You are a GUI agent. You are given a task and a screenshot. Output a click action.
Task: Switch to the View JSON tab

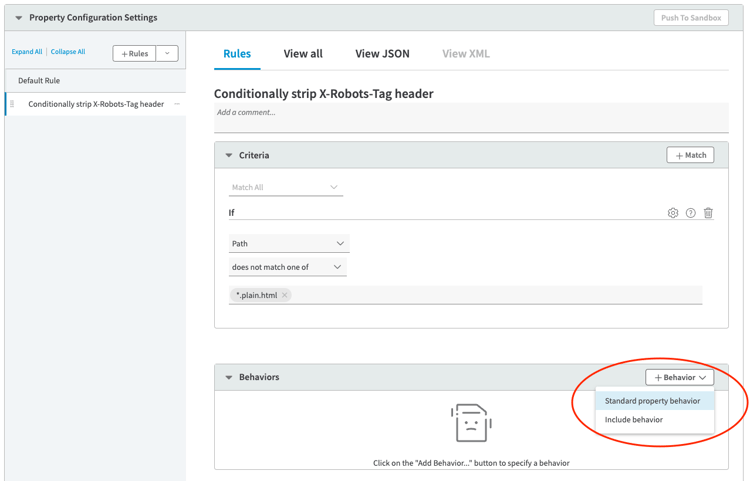click(x=382, y=54)
